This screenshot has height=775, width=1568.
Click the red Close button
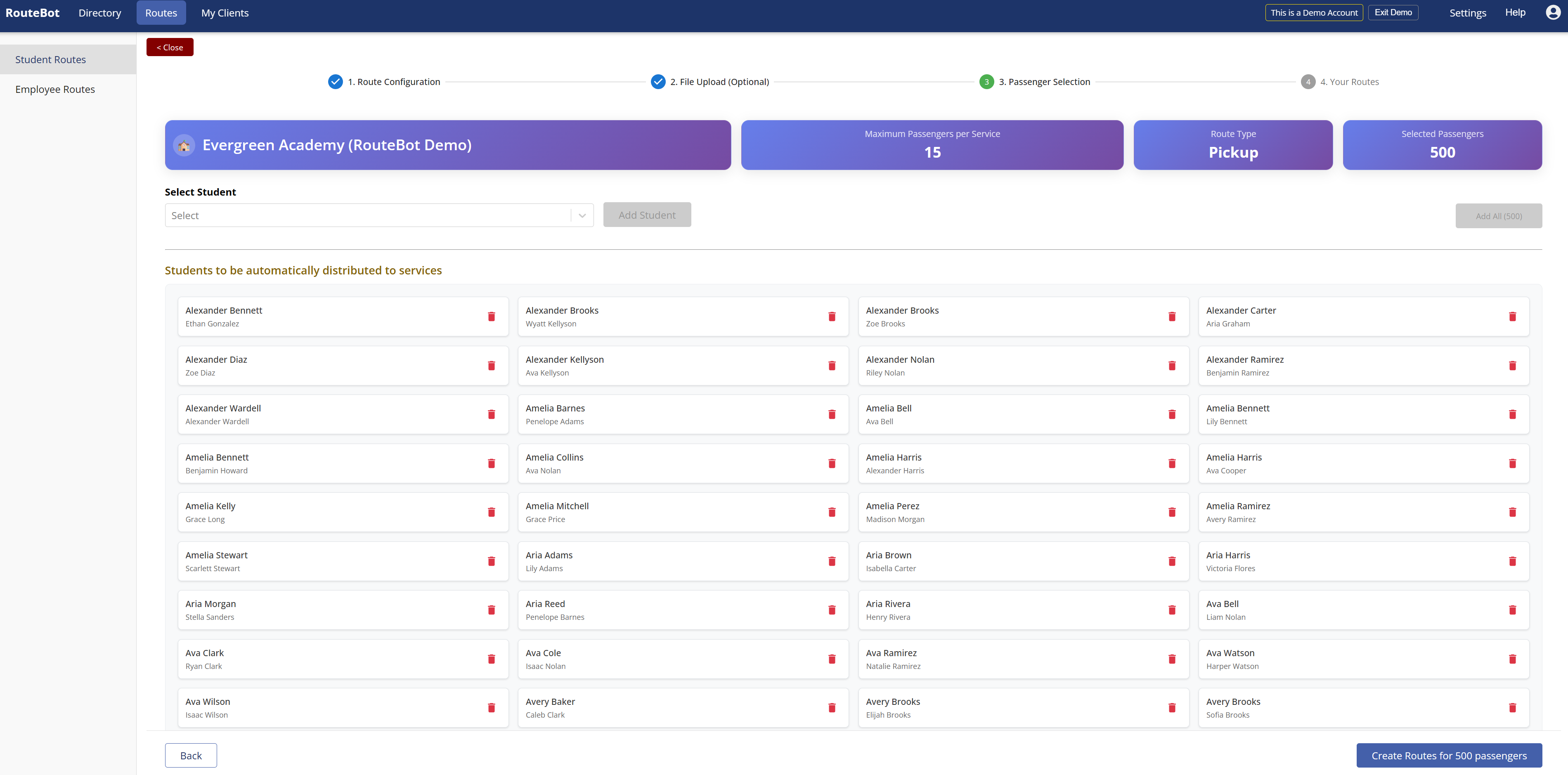pos(170,47)
